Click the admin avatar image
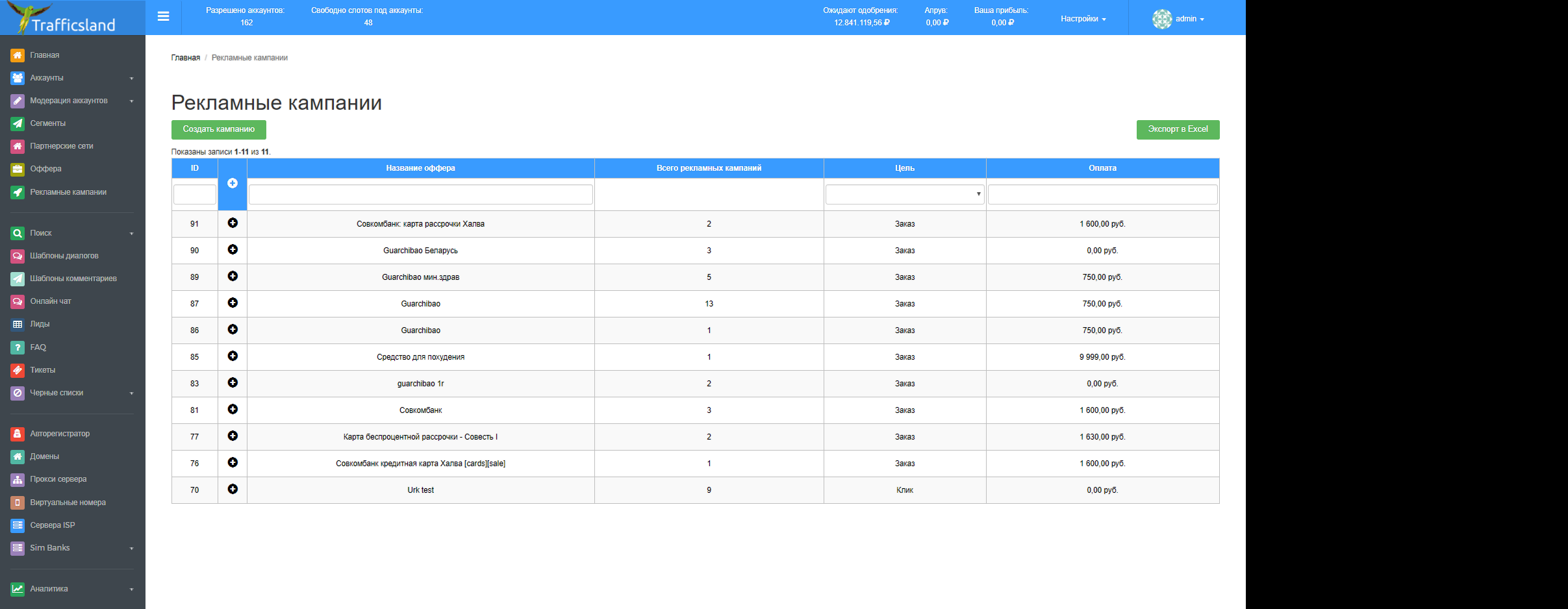This screenshot has width=1568, height=609. pos(1162,19)
